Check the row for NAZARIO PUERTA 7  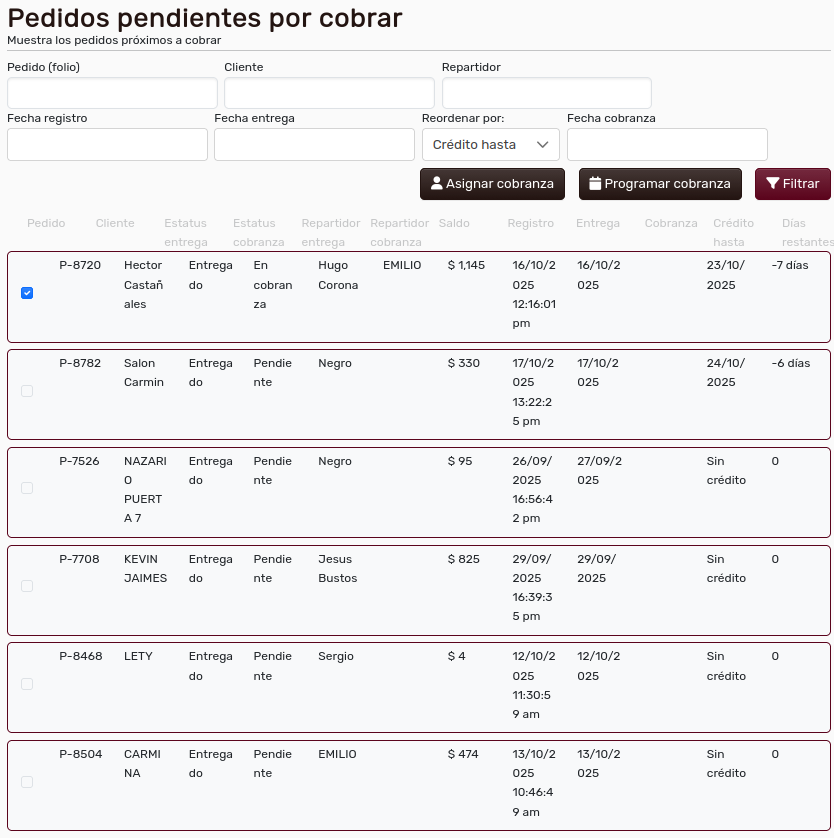(27, 489)
